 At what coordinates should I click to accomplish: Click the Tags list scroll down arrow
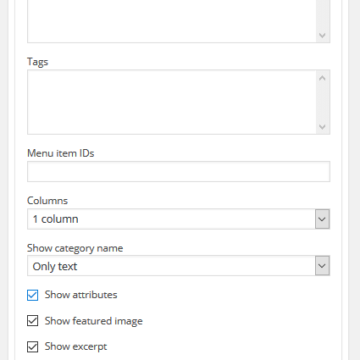tap(322, 127)
